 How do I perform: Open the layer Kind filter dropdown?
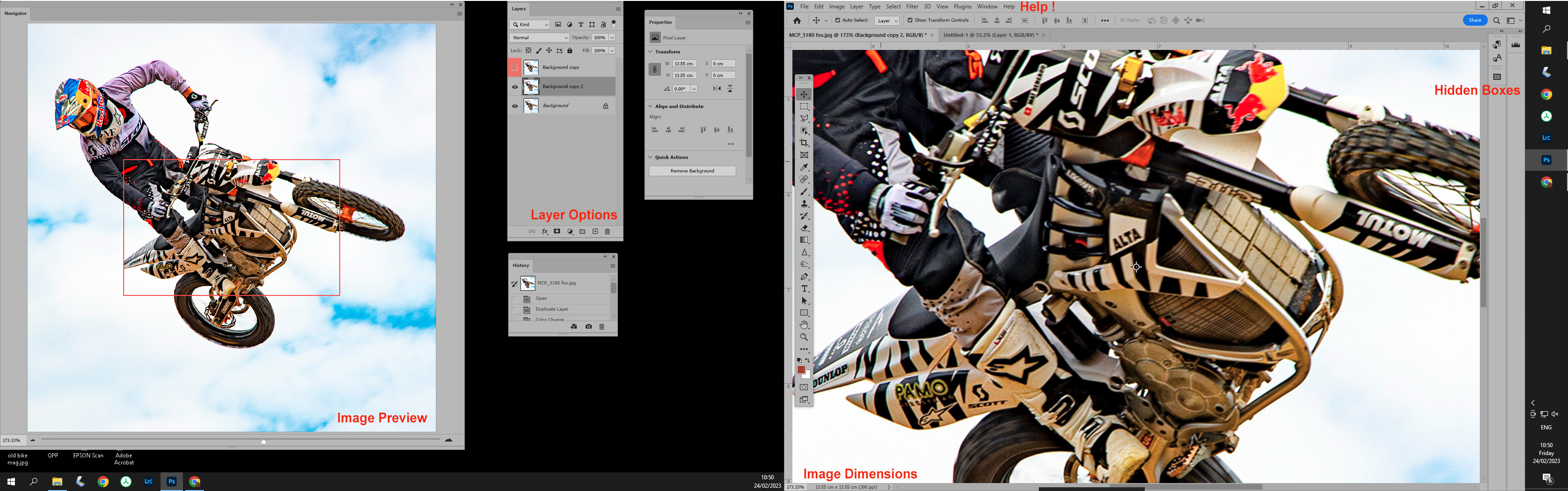[x=530, y=25]
